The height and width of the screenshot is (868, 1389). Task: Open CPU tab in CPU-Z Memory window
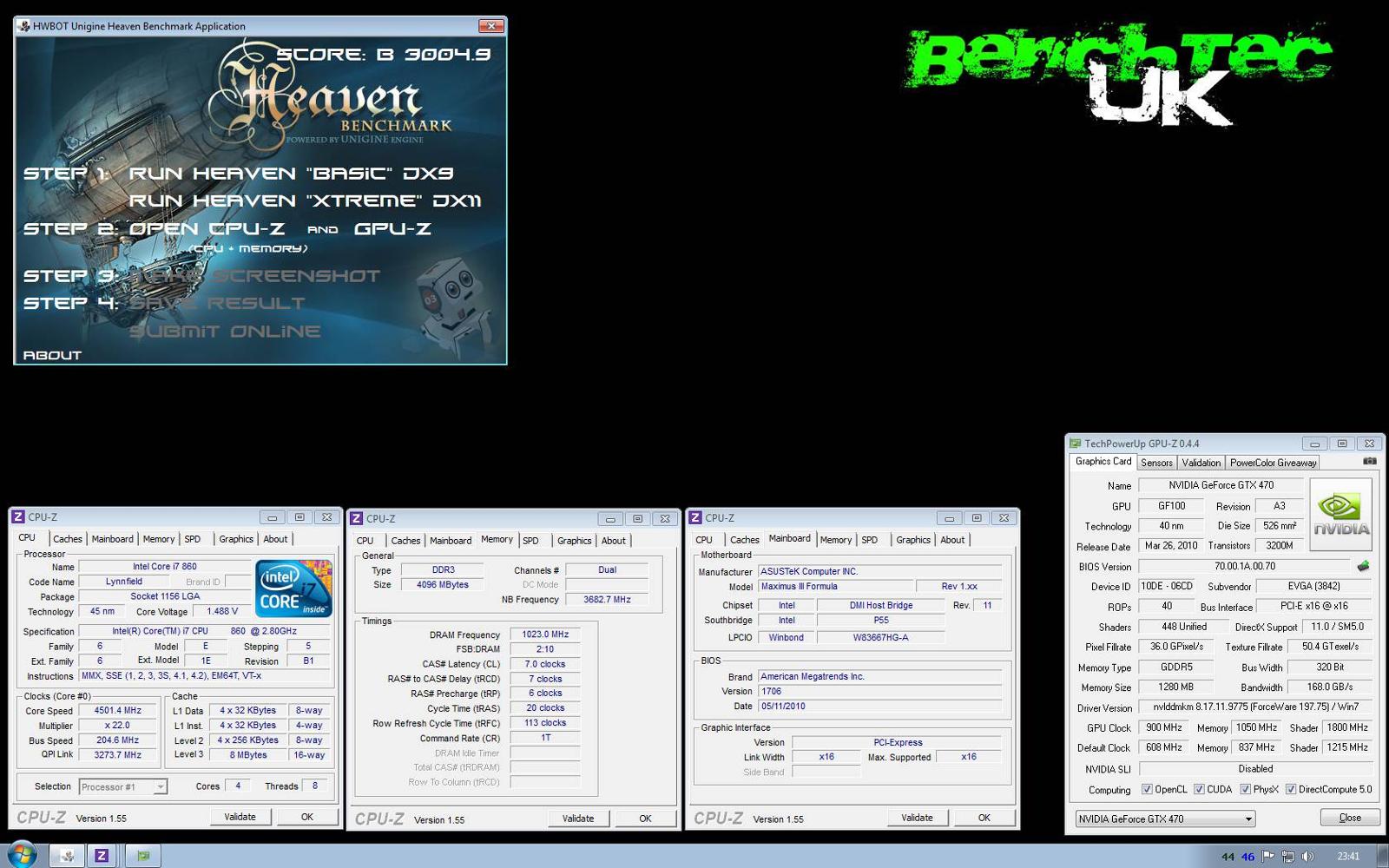[365, 540]
